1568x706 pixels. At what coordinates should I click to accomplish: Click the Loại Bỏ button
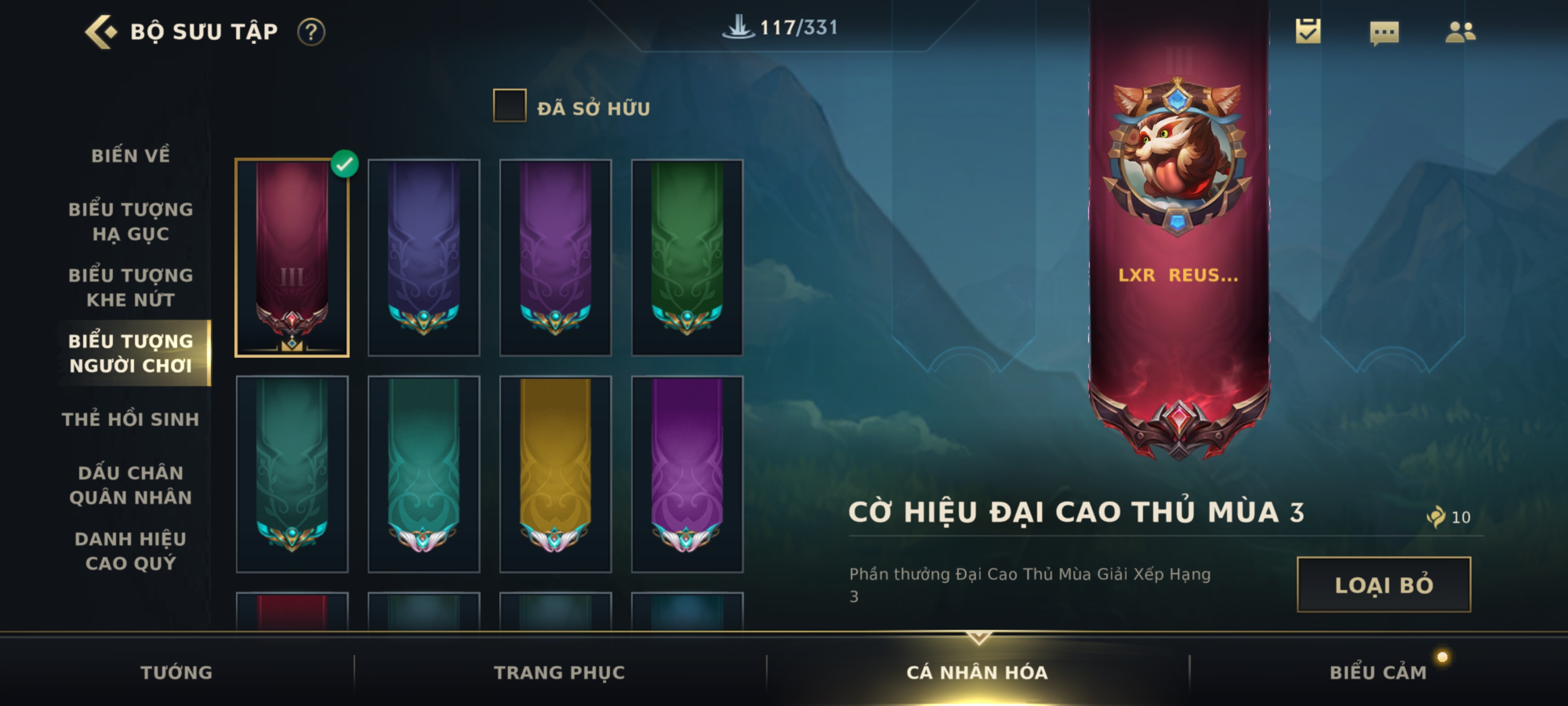tap(1384, 584)
